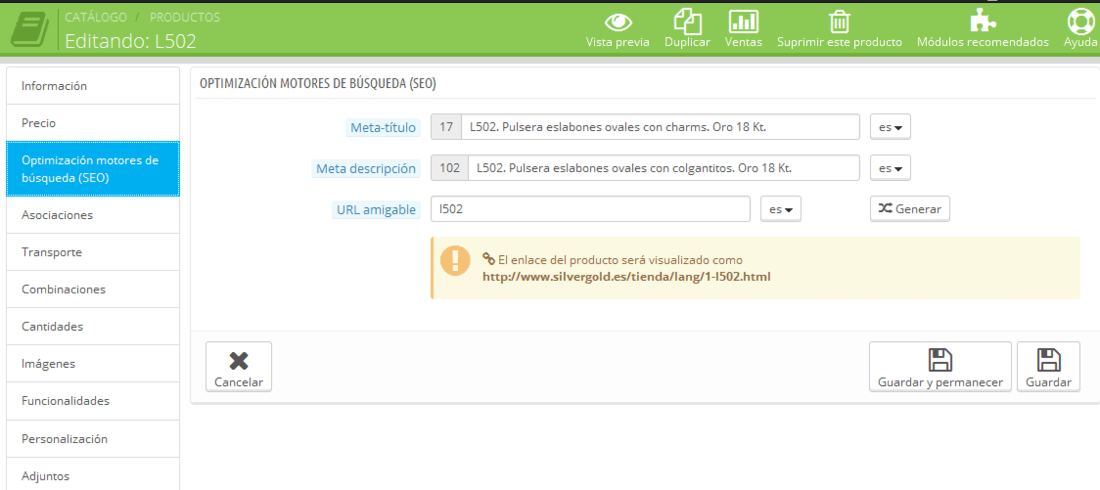Focus the Meta-título input field

pyautogui.click(x=660, y=128)
